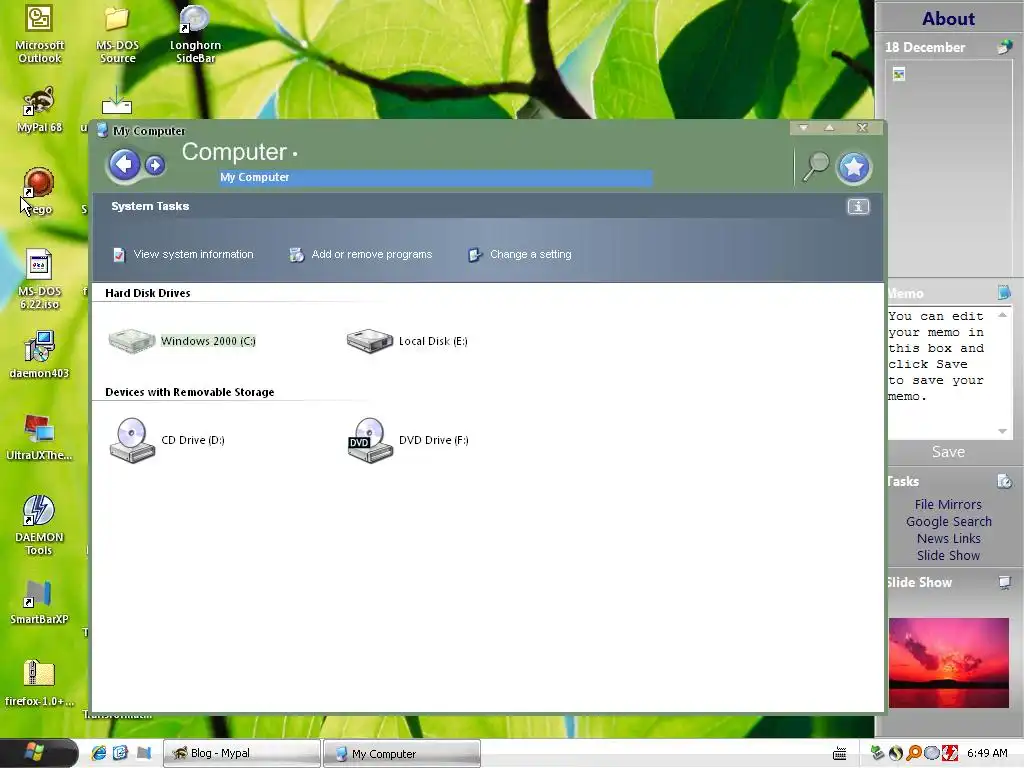This screenshot has width=1024, height=768.
Task: Click the Memo panel icon
Action: pyautogui.click(x=1004, y=293)
